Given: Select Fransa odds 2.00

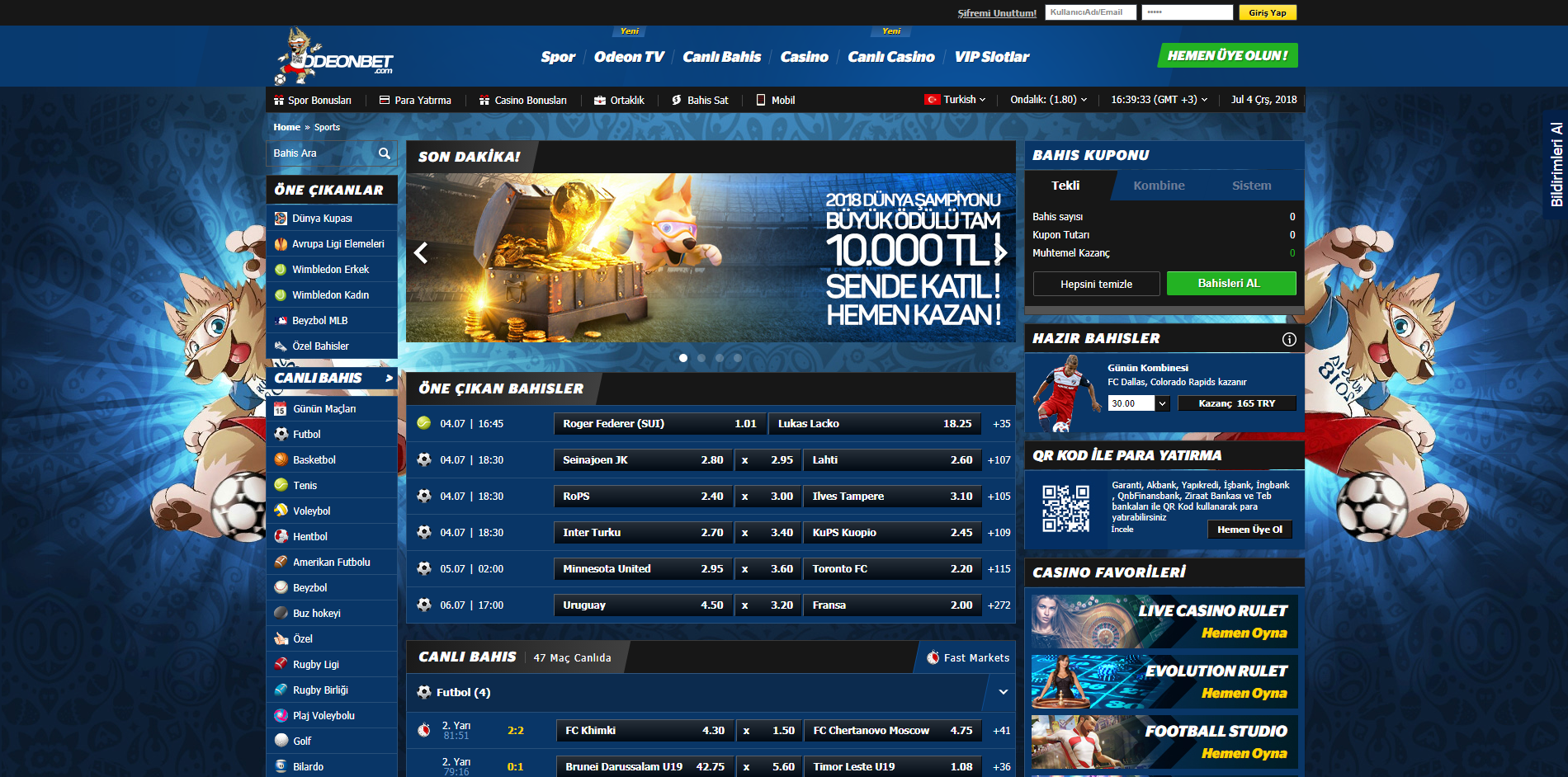Looking at the screenshot, I should click(x=892, y=605).
